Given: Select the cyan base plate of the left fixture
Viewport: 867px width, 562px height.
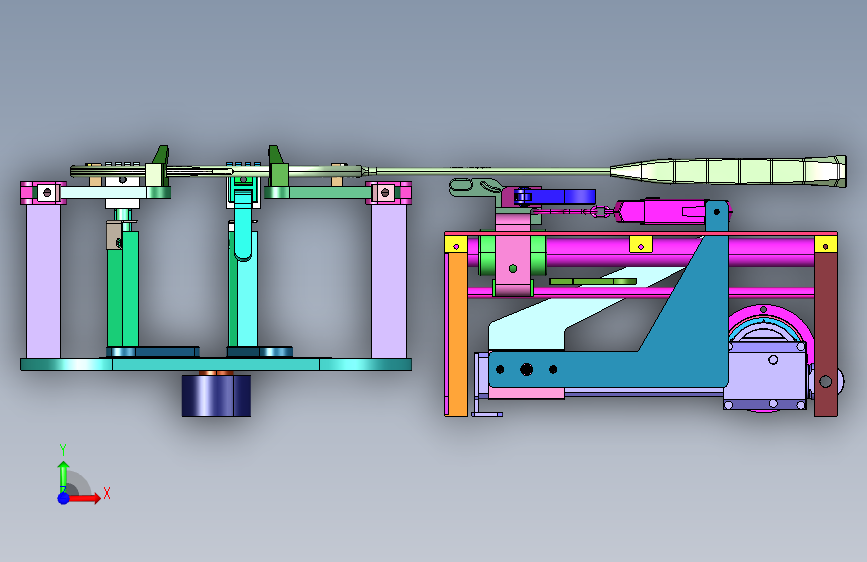Looking at the screenshot, I should pos(216,365).
